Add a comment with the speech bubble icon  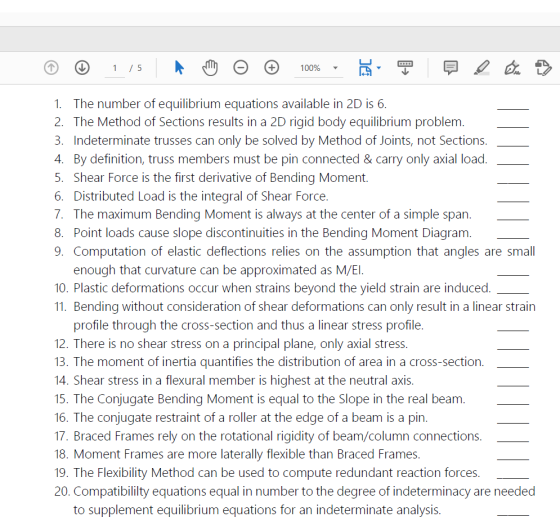[451, 67]
